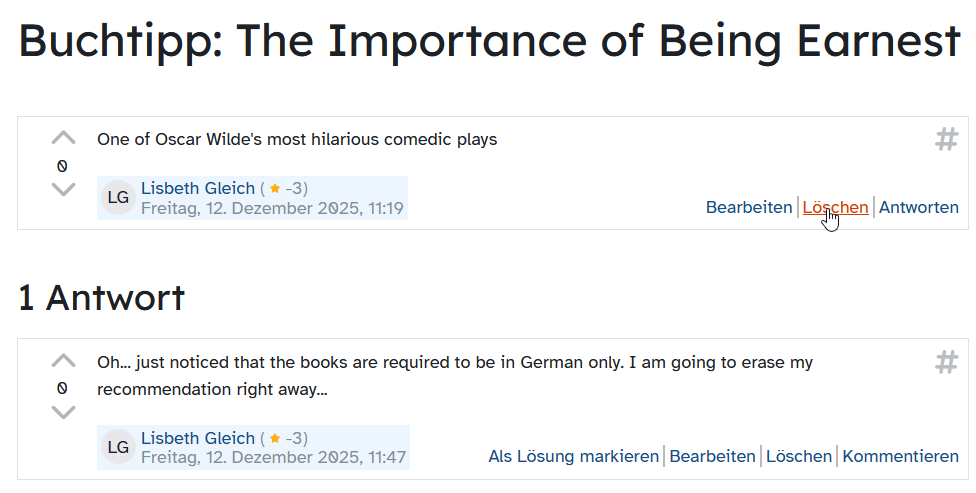Click Löschen on the question post
Image resolution: width=976 pixels, height=493 pixels.
tap(835, 208)
